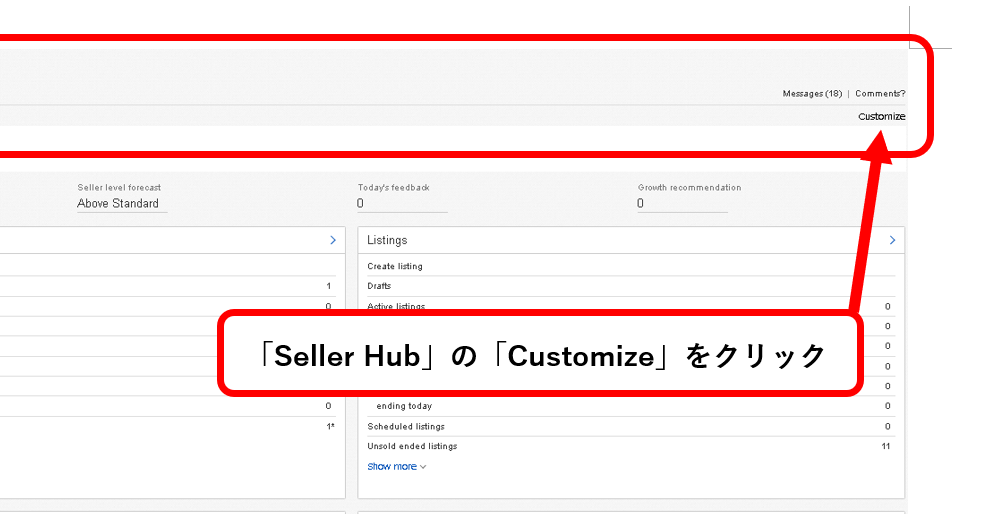The width and height of the screenshot is (990, 514).
Task: Click the Comments? link
Action: tap(880, 93)
